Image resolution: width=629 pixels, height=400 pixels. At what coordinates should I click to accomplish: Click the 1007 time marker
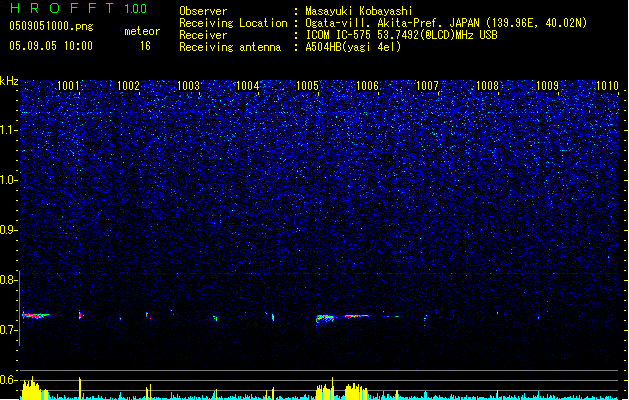click(x=427, y=86)
